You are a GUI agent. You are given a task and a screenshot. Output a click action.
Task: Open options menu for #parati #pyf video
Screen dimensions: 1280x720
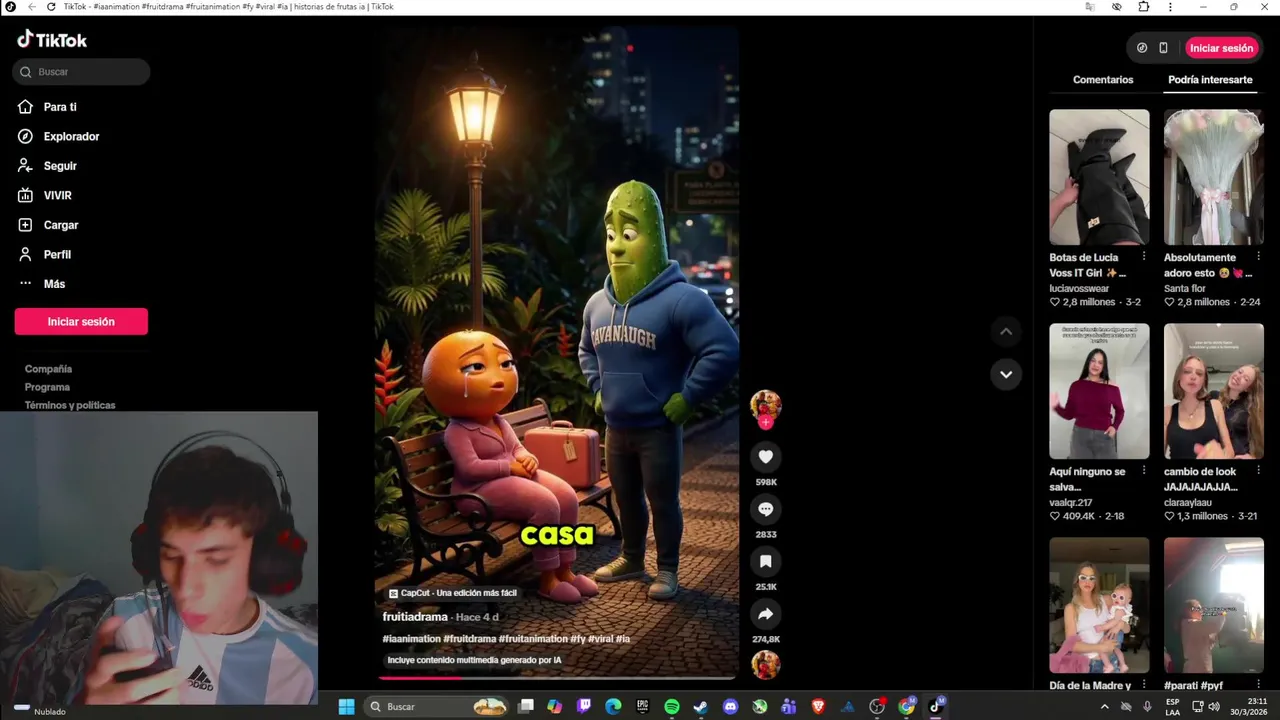coord(1258,685)
